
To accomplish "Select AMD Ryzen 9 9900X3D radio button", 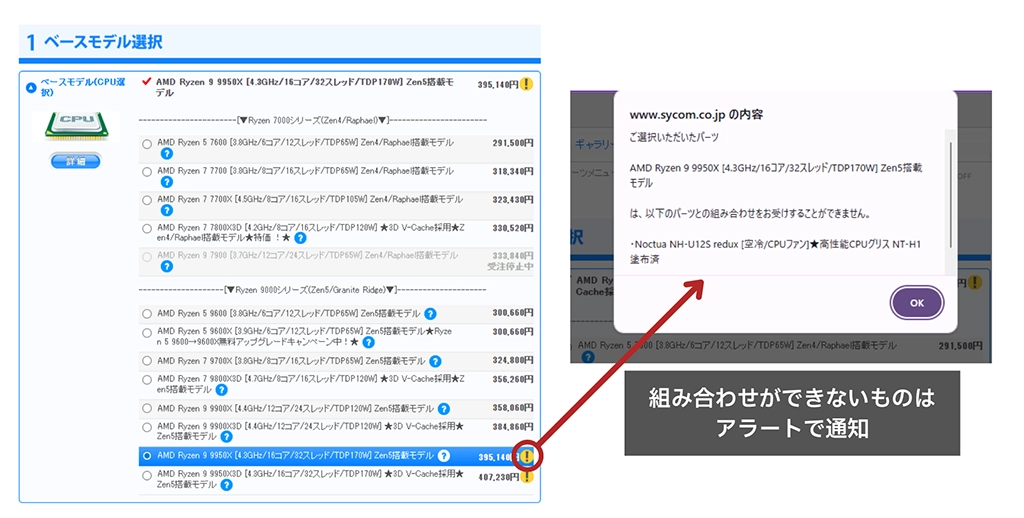I will (x=147, y=428).
